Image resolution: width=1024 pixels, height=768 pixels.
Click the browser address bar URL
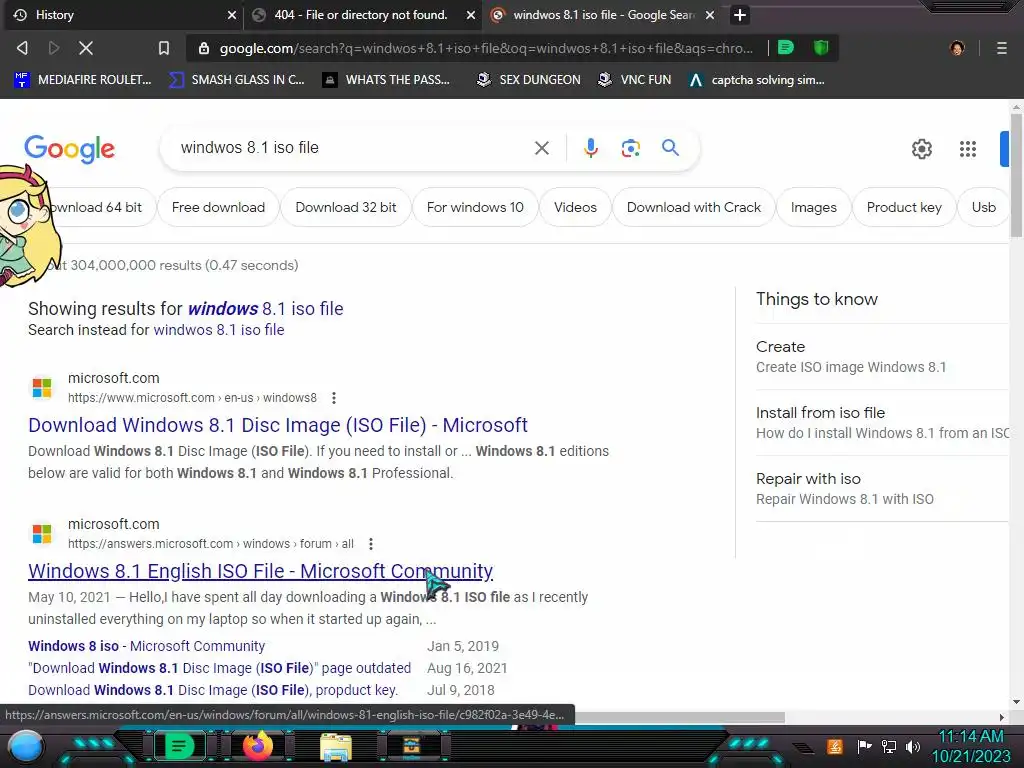pyautogui.click(x=486, y=48)
